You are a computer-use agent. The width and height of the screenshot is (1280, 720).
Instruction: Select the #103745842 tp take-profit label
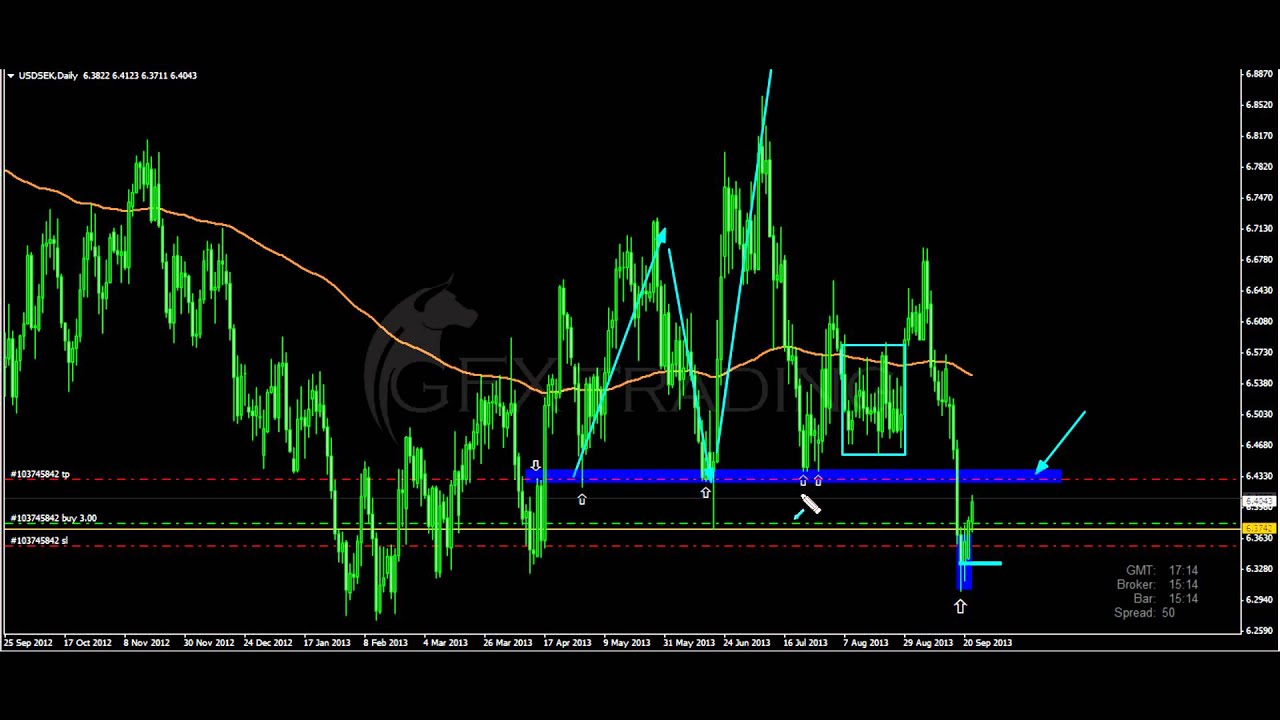click(40, 474)
